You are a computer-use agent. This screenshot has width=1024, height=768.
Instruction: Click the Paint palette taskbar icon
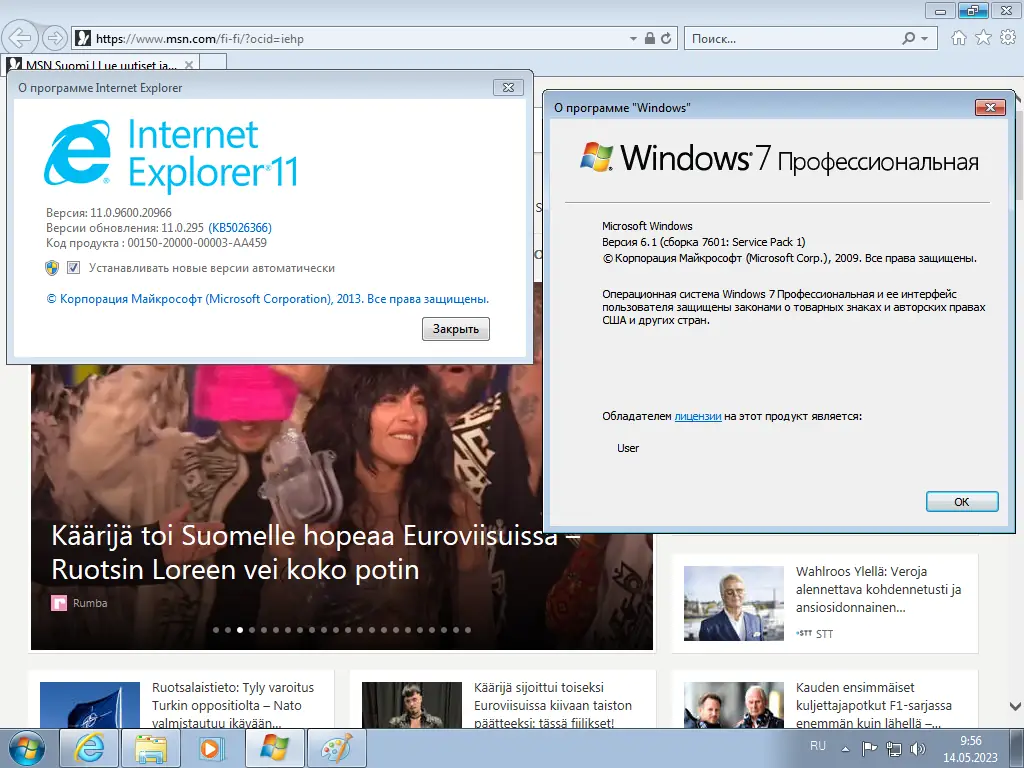tap(336, 748)
